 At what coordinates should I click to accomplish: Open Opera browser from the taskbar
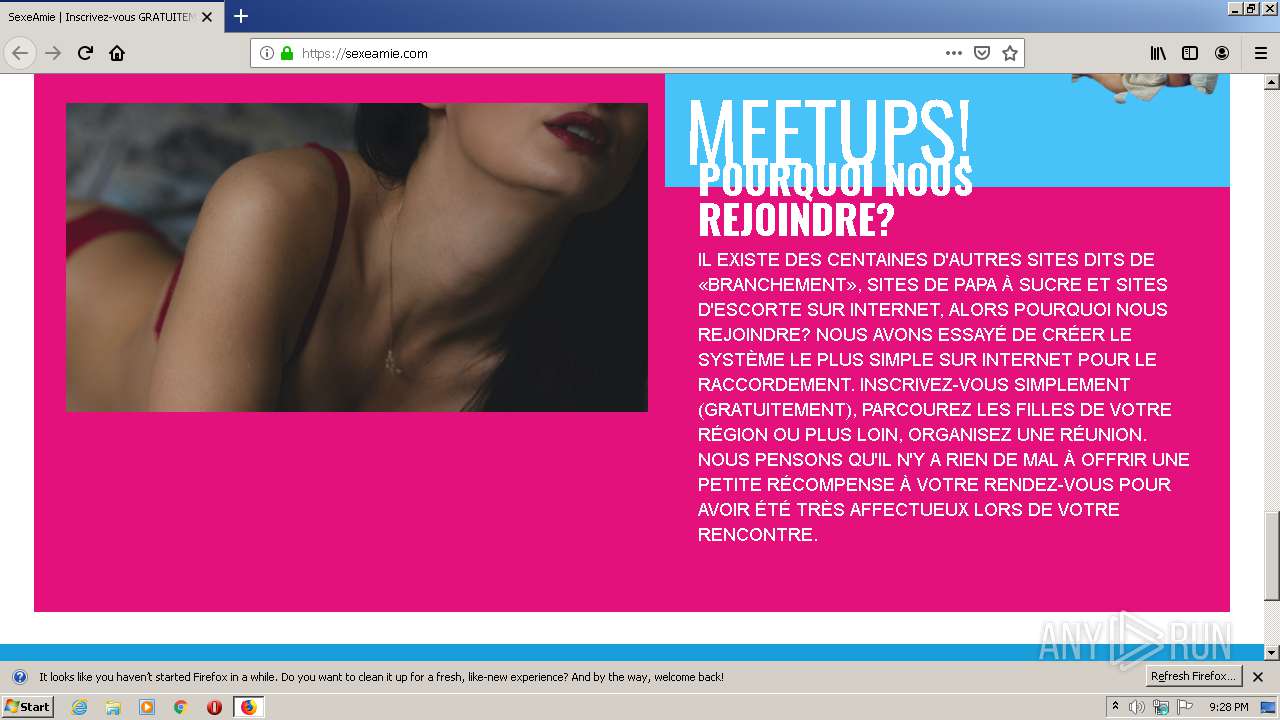214,707
